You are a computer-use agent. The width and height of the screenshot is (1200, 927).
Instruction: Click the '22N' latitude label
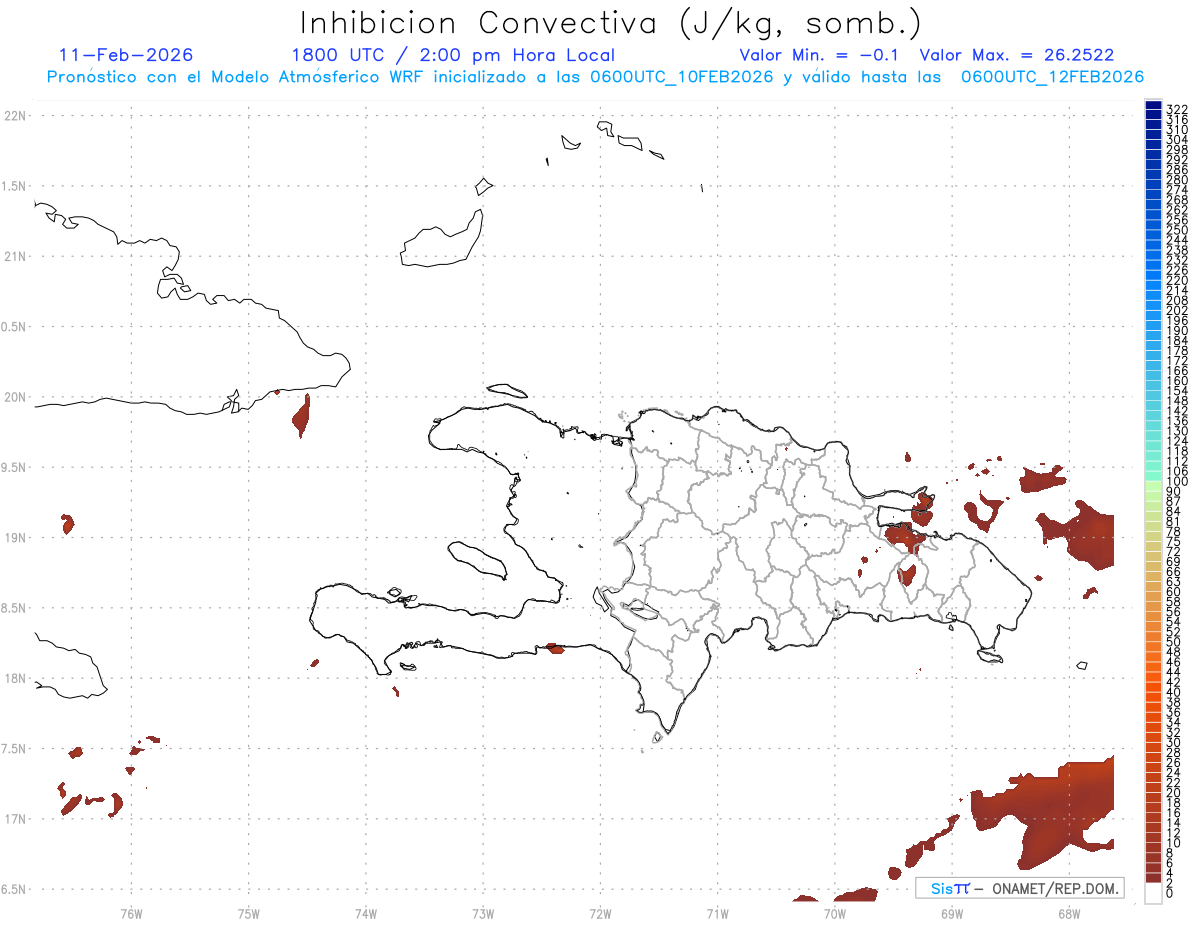(14, 116)
